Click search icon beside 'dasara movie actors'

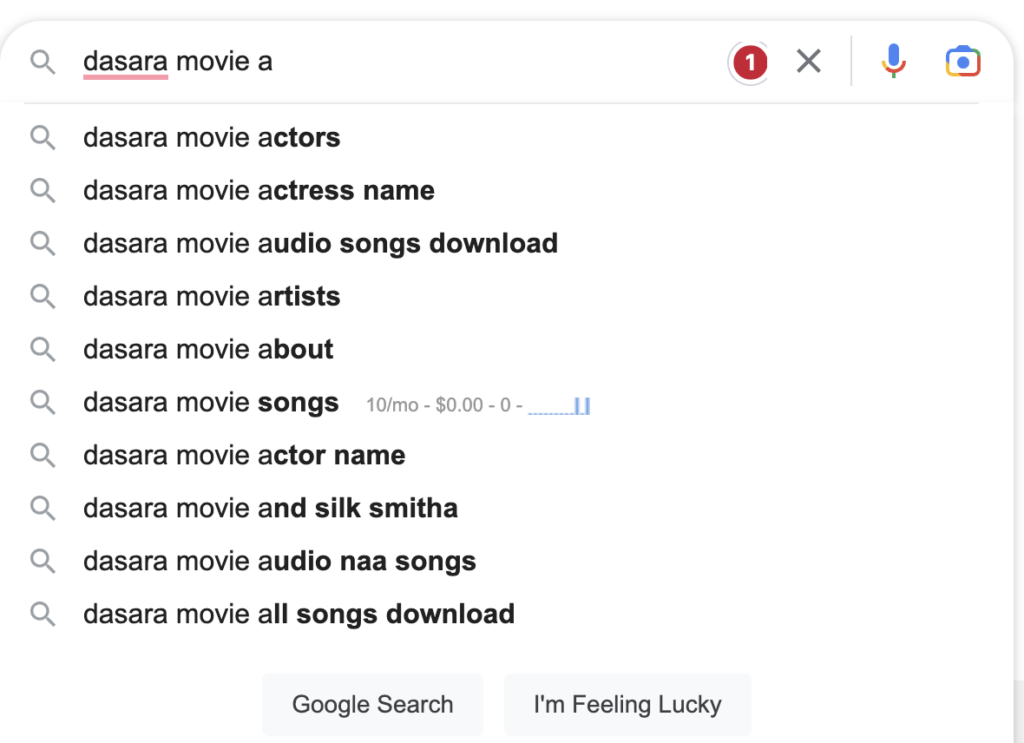[x=42, y=138]
